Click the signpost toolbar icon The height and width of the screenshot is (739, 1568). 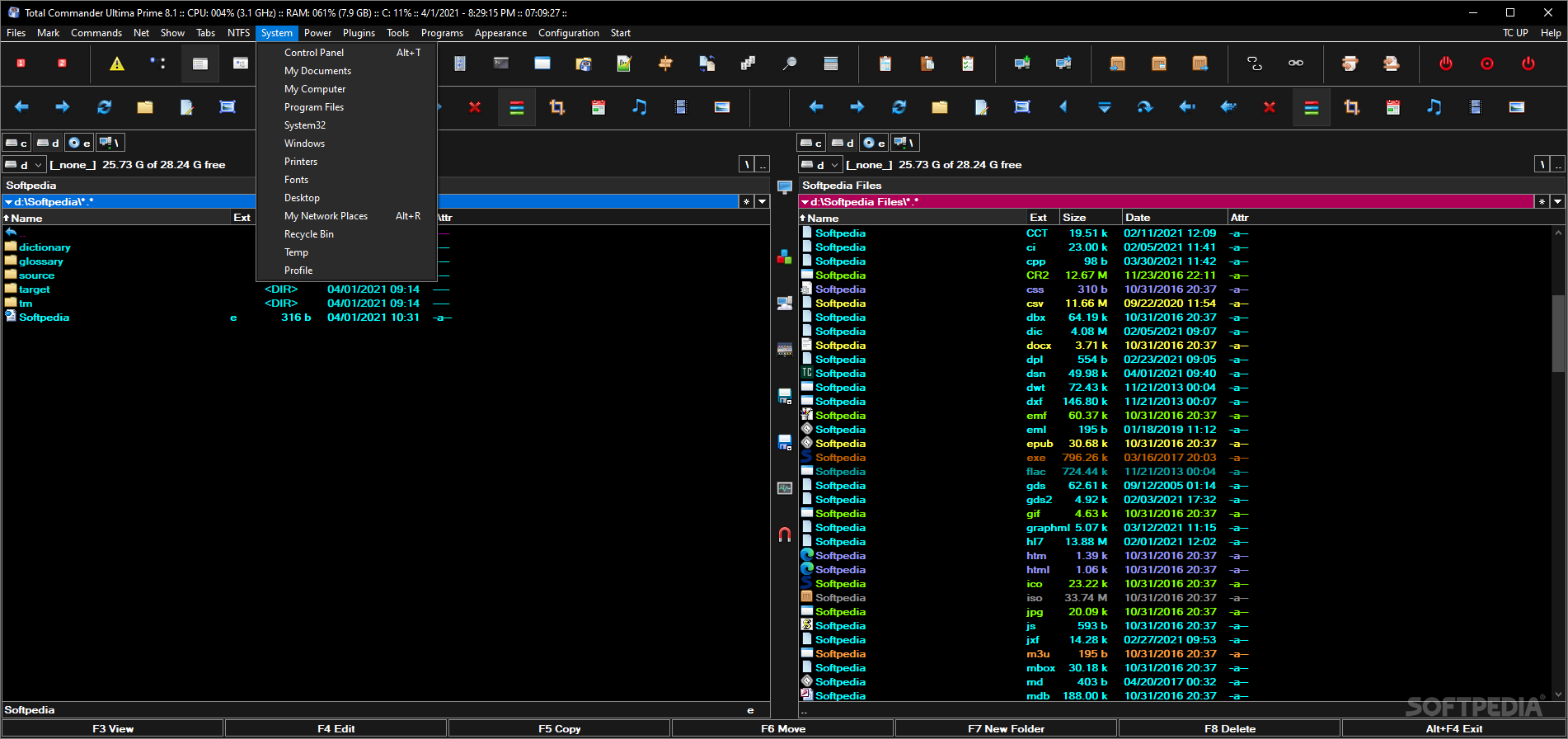pos(666,64)
